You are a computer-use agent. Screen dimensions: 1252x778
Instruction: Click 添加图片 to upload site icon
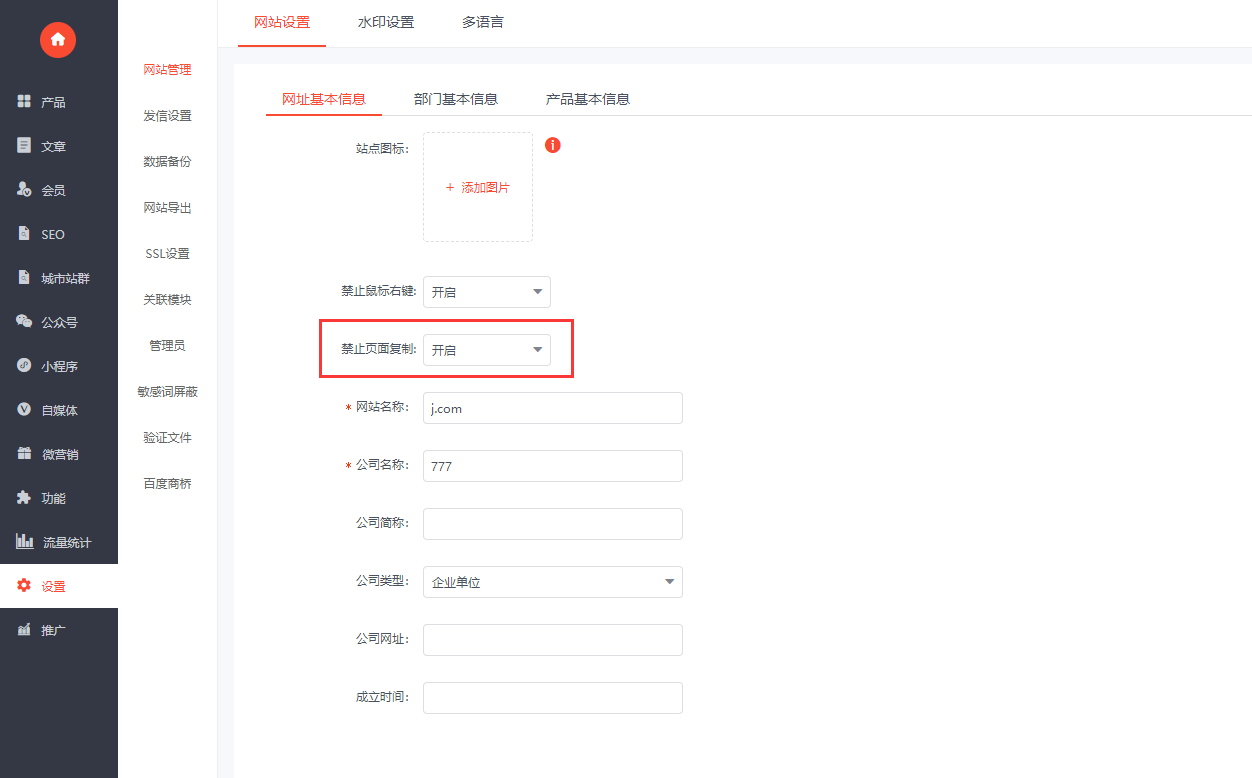[x=478, y=187]
